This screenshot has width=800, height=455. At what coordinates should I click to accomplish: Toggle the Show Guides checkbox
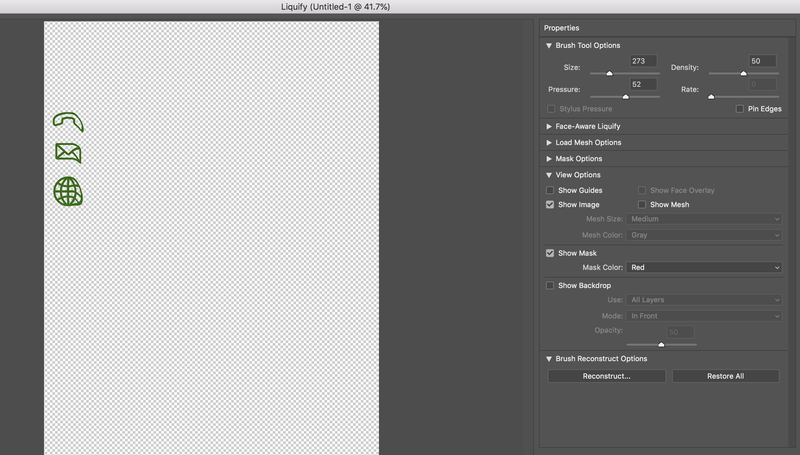click(550, 190)
